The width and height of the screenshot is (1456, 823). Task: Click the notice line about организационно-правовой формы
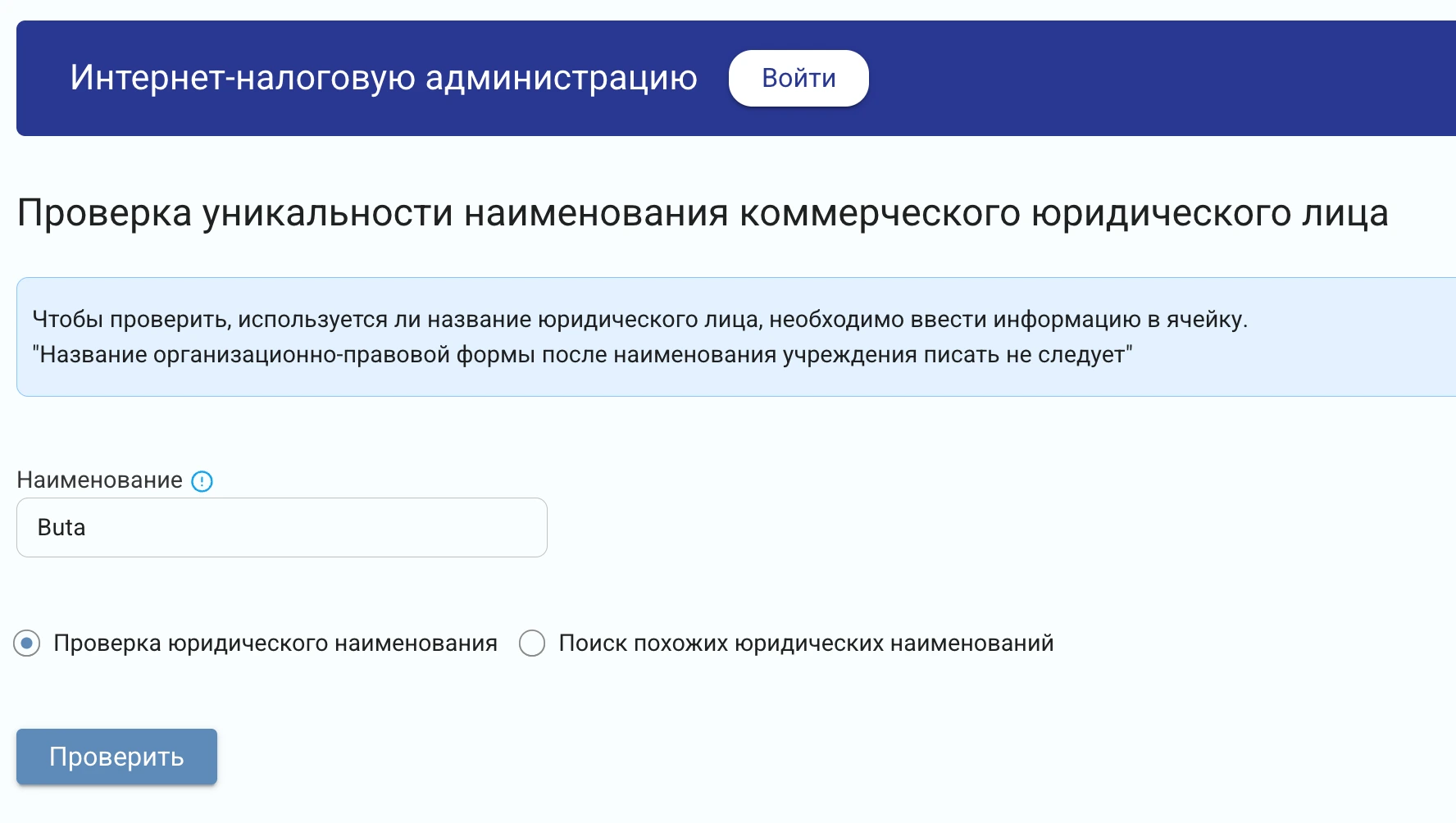tap(582, 355)
